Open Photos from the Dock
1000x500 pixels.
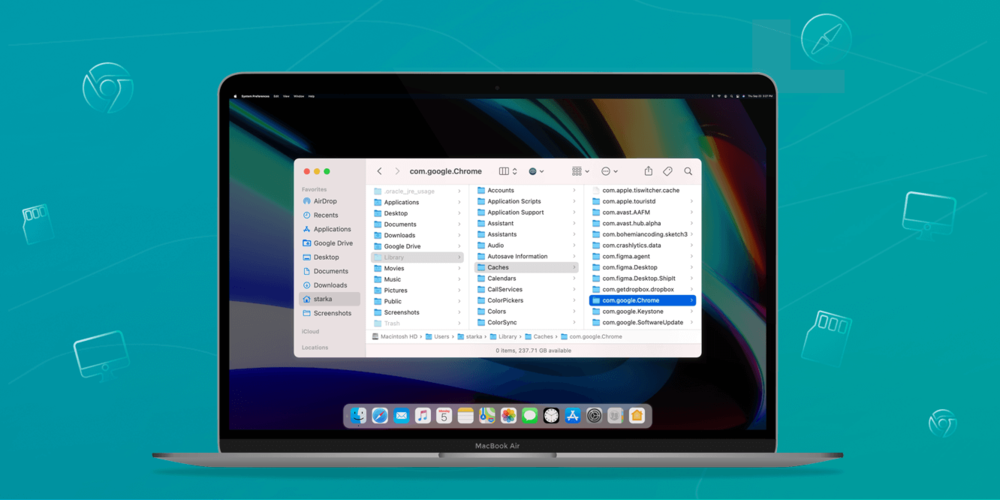[508, 416]
